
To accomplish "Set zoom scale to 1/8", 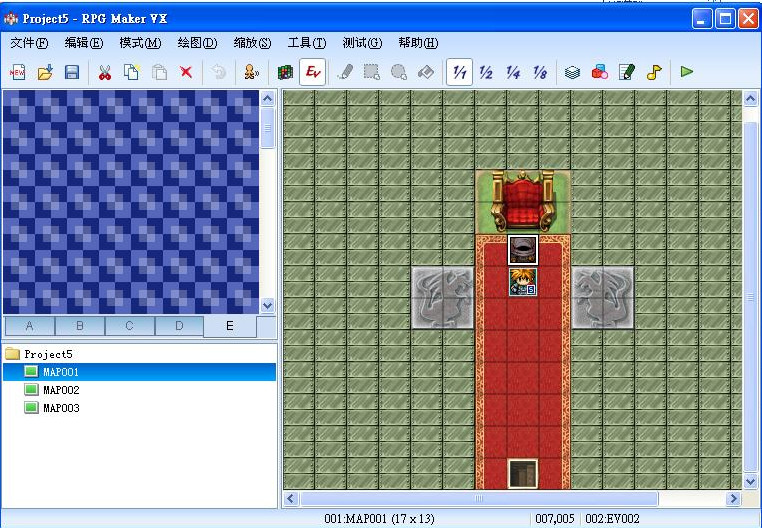I will coord(540,72).
